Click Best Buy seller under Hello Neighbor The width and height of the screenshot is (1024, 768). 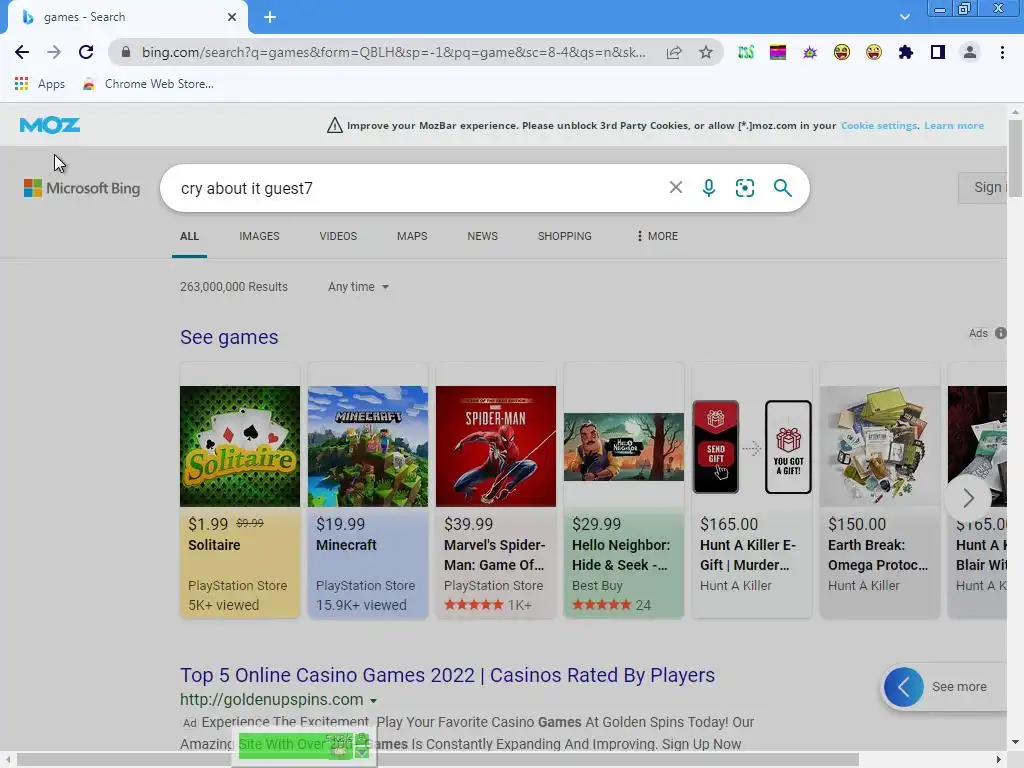click(x=597, y=585)
